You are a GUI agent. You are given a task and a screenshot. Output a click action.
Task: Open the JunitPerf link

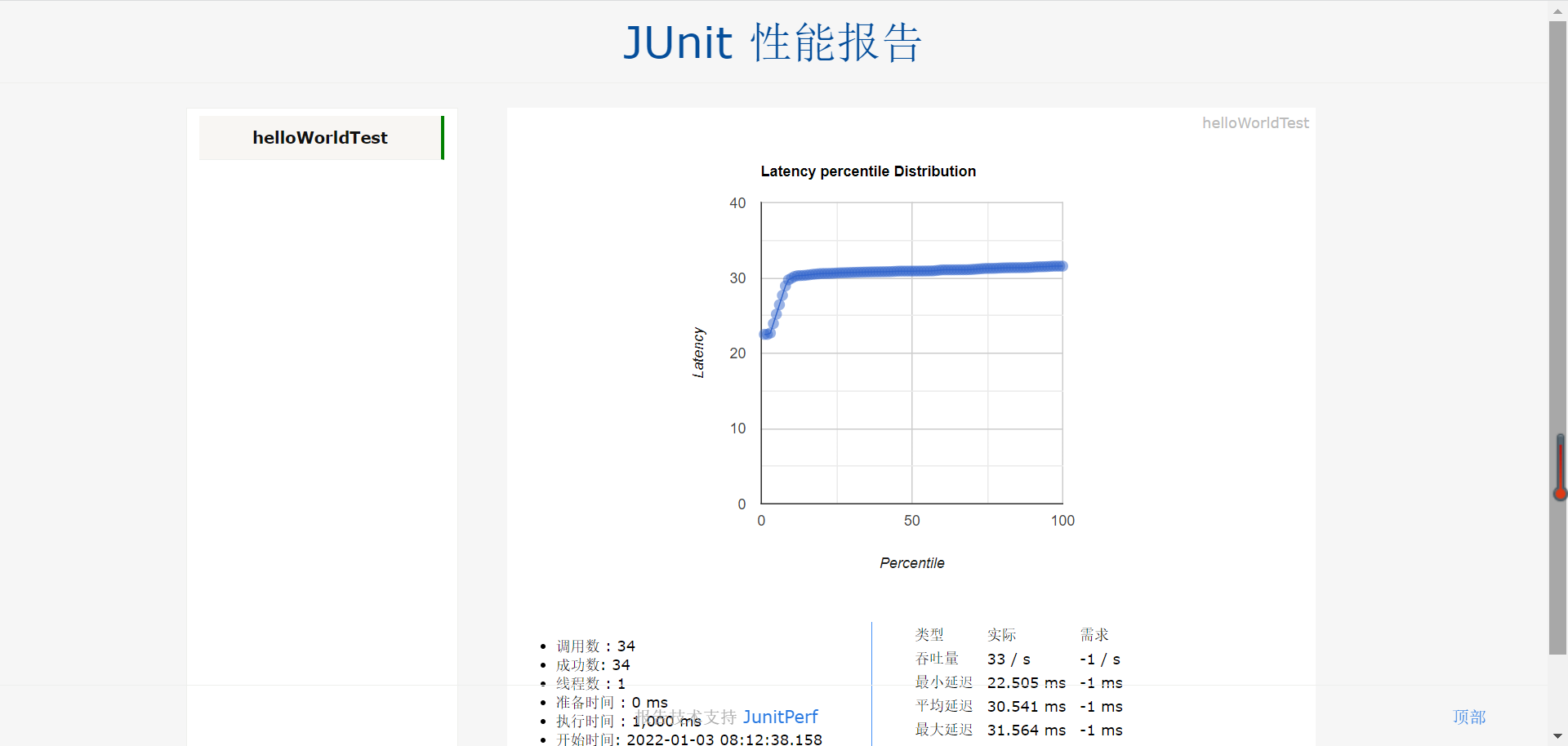[780, 717]
